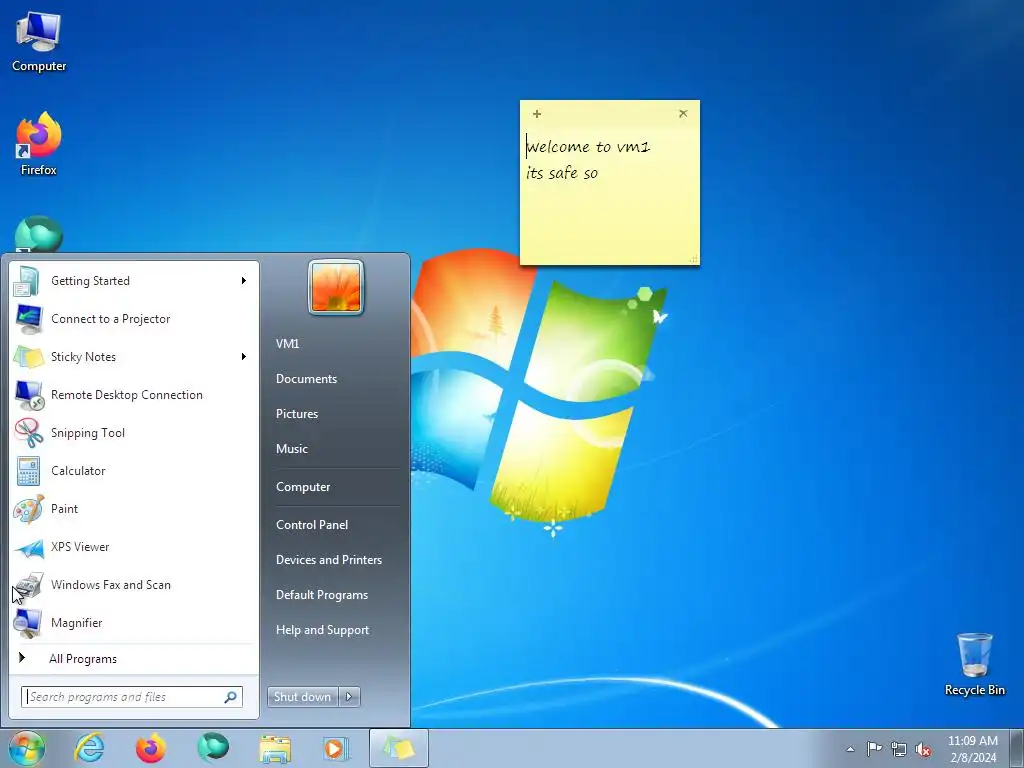Select the Computer desktop icon
This screenshot has width=1024, height=768.
click(x=39, y=41)
